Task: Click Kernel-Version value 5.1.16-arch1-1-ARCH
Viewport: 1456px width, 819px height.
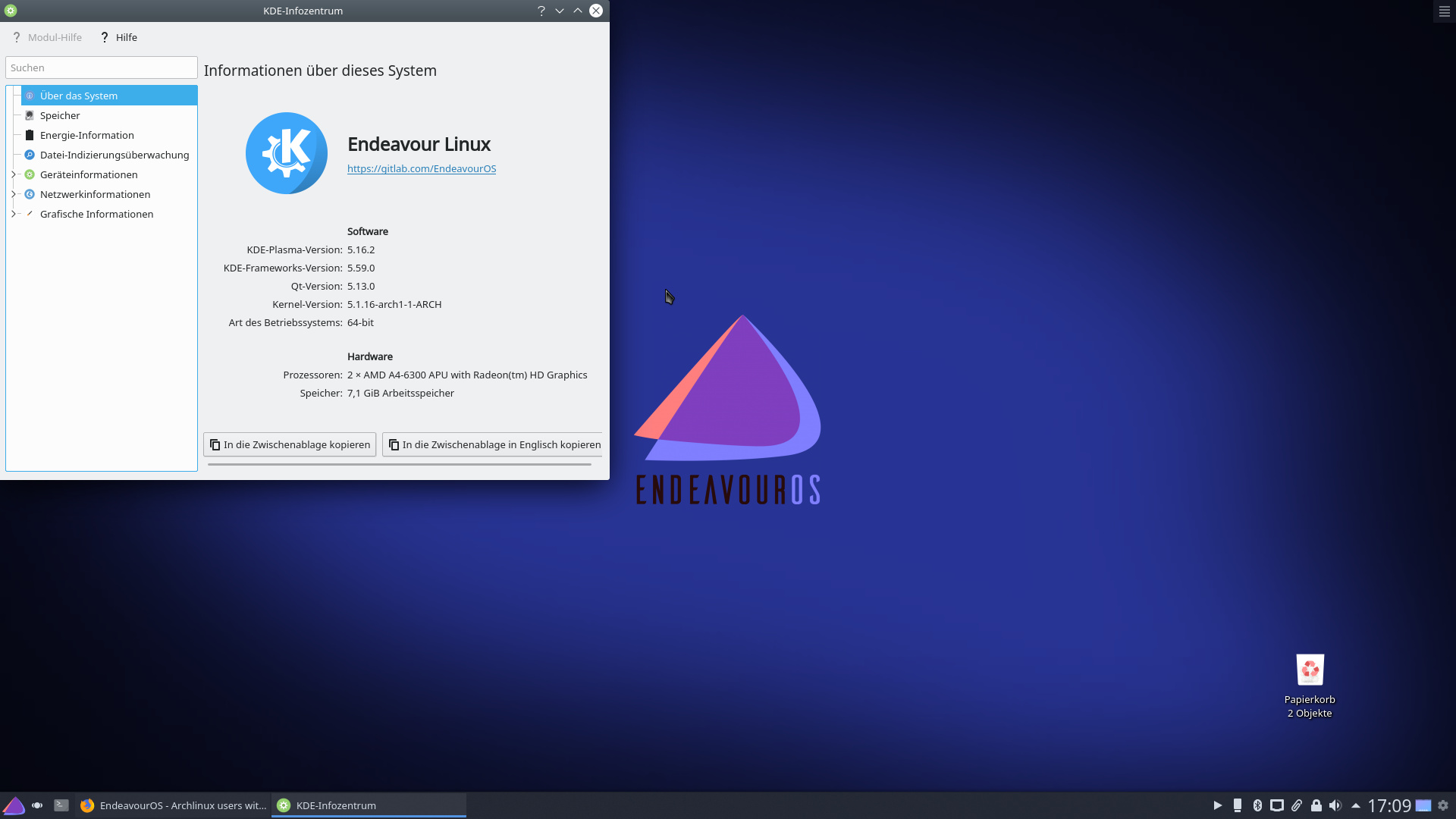Action: click(394, 304)
